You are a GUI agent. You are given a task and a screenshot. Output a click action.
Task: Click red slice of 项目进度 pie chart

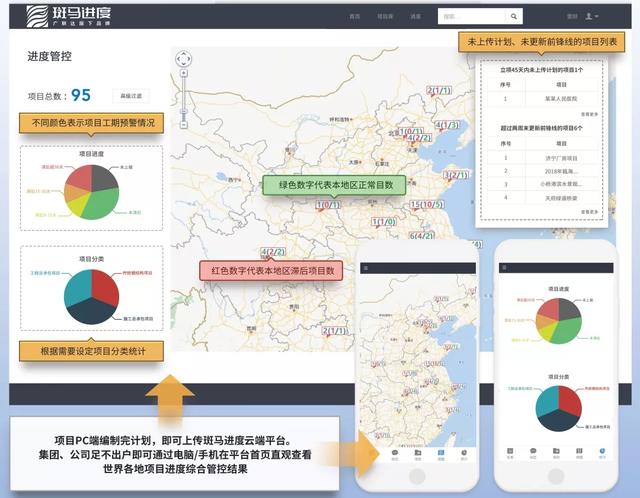pos(80,178)
